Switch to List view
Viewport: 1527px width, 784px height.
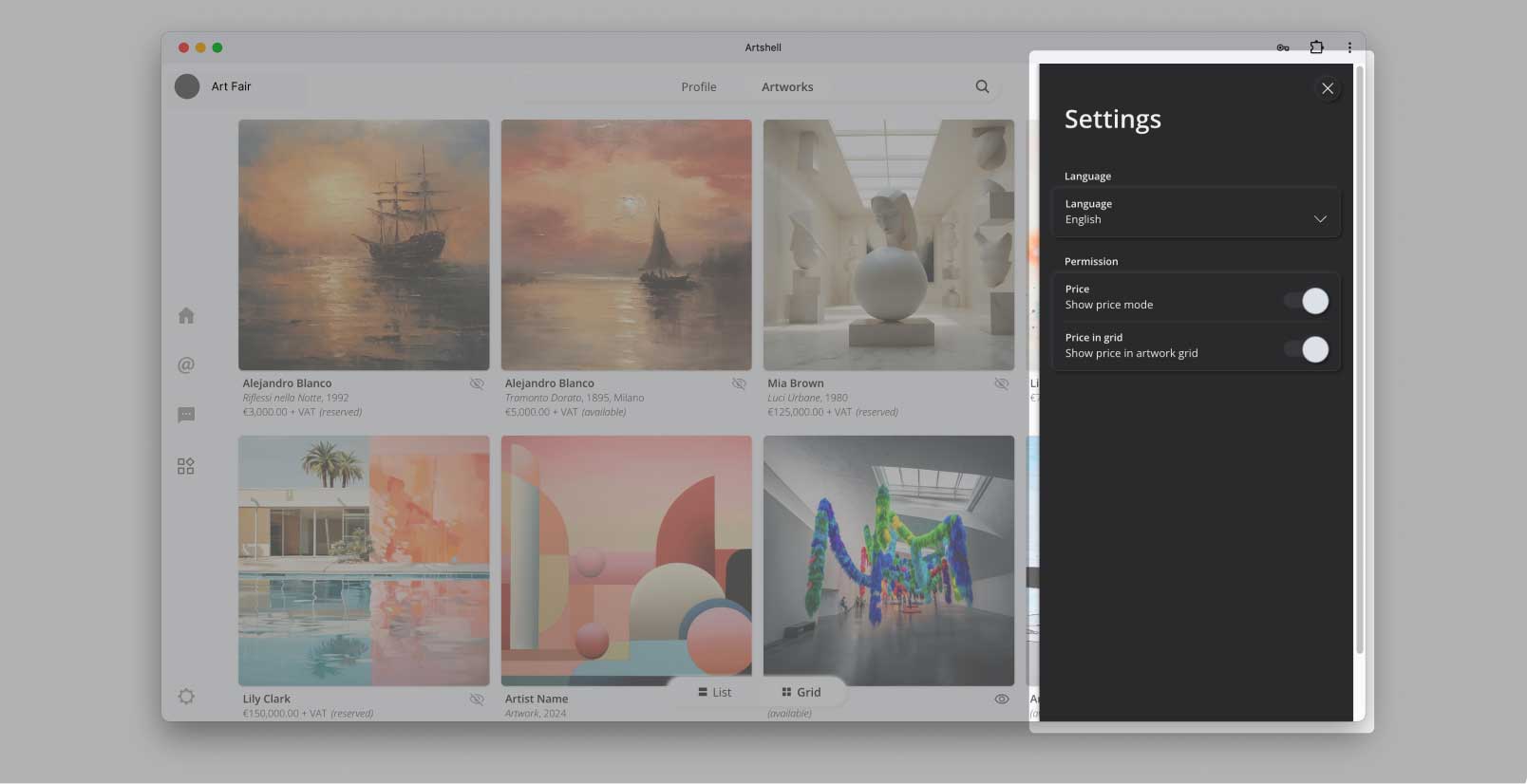tap(714, 692)
